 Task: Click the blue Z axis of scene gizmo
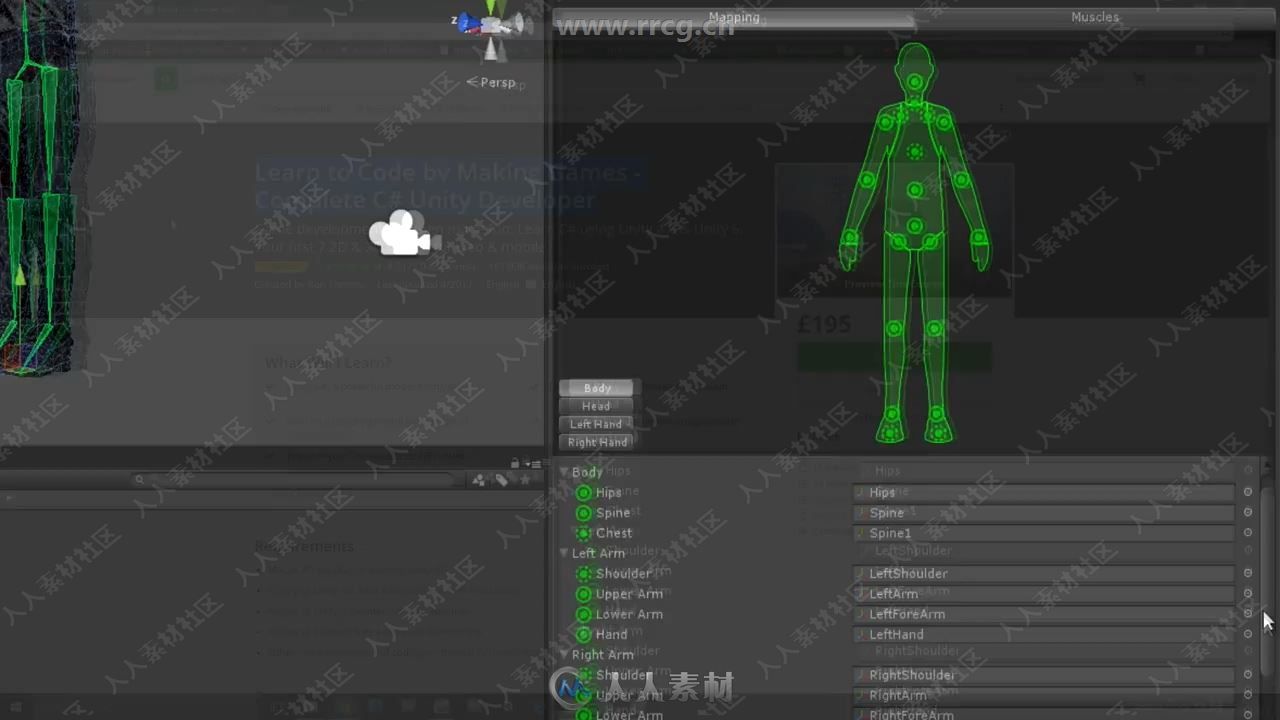468,23
